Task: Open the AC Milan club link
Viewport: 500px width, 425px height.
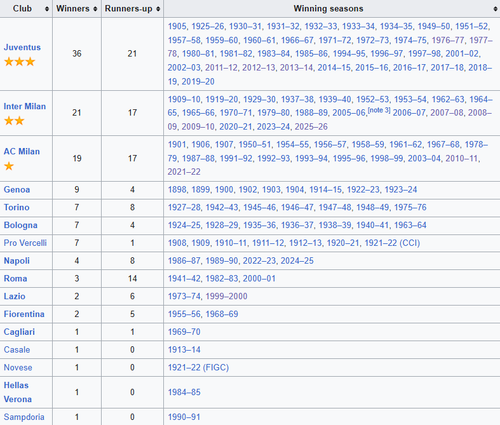Action: [x=22, y=151]
